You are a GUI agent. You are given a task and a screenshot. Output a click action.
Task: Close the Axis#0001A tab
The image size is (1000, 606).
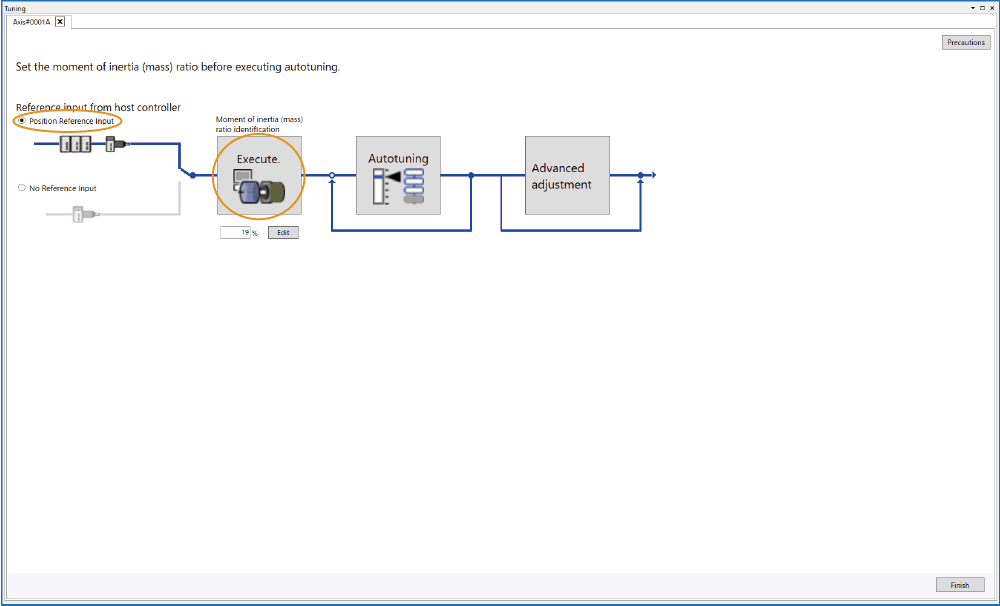click(x=60, y=21)
